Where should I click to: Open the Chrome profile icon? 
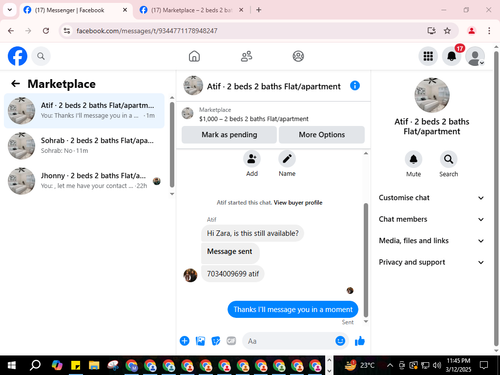click(x=471, y=31)
